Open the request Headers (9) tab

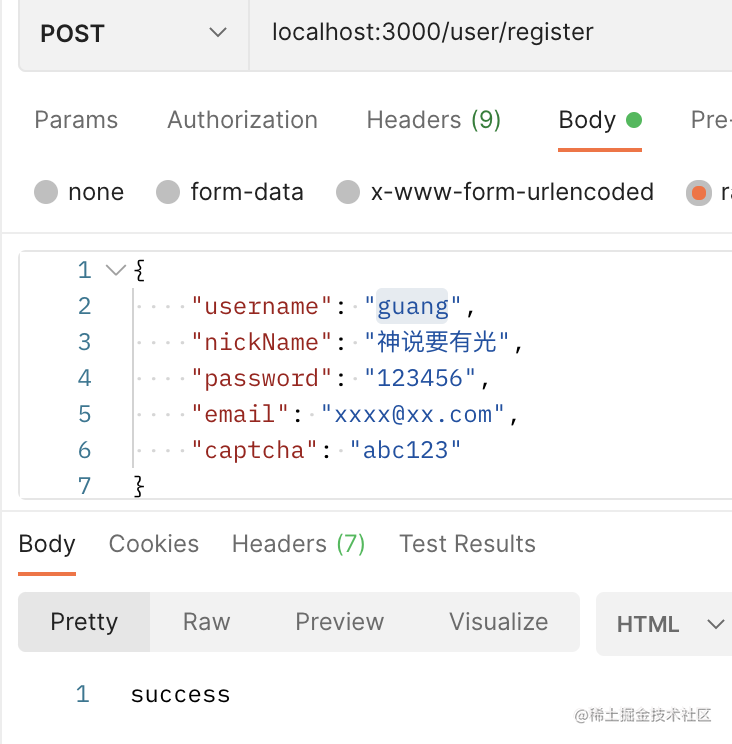[x=433, y=121]
